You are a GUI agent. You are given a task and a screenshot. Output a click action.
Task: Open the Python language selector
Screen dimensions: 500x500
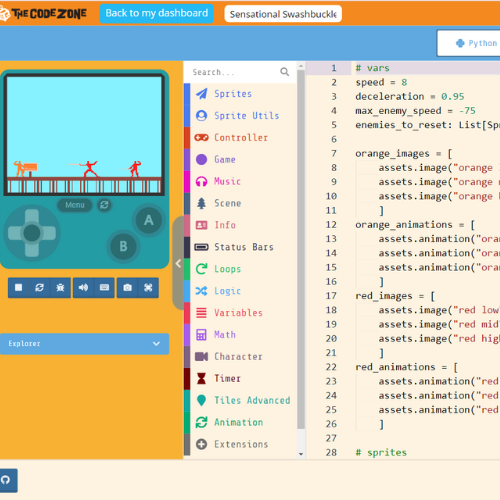(469, 43)
